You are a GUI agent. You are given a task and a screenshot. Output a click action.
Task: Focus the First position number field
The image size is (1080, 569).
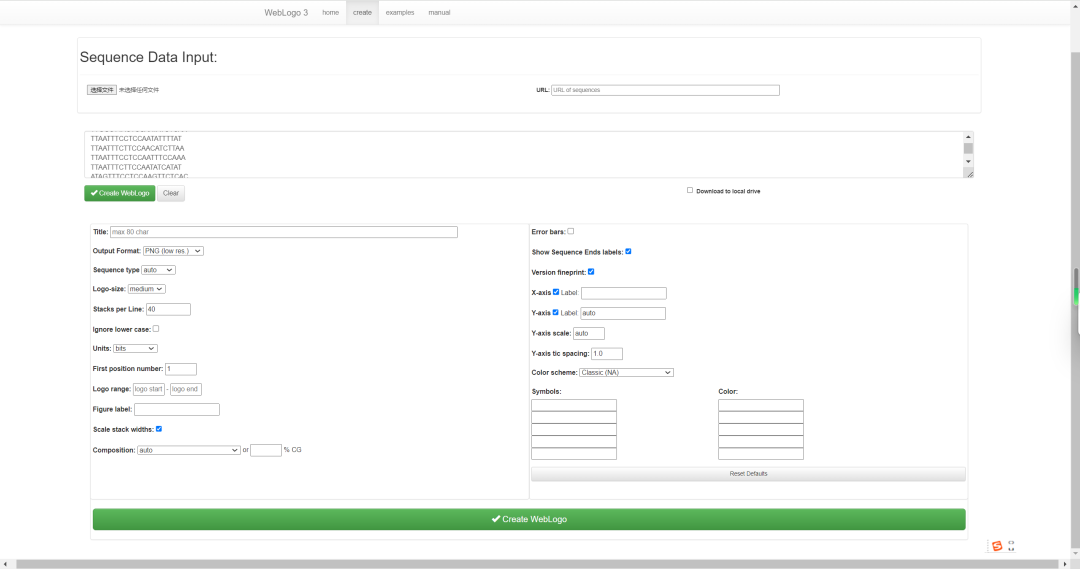pos(181,369)
